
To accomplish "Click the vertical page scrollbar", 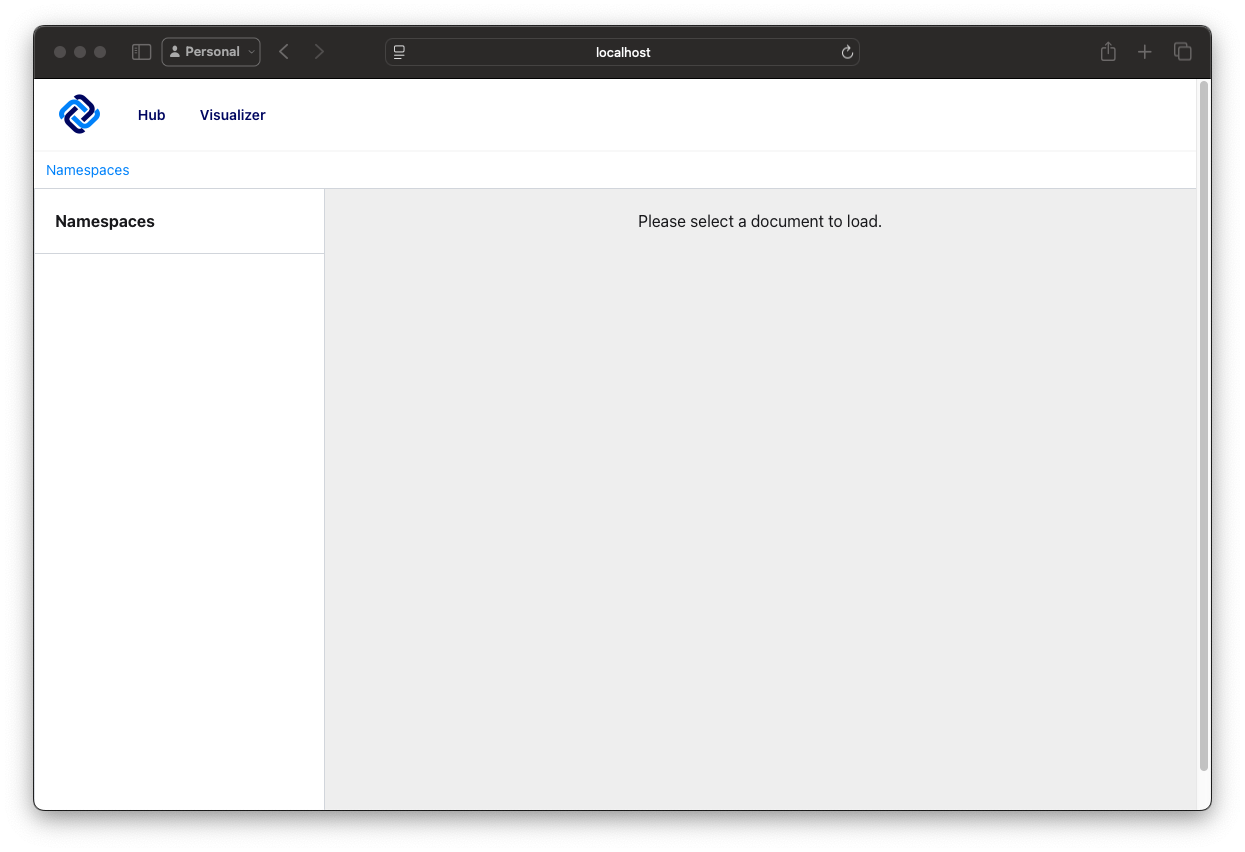I will coord(1204,426).
